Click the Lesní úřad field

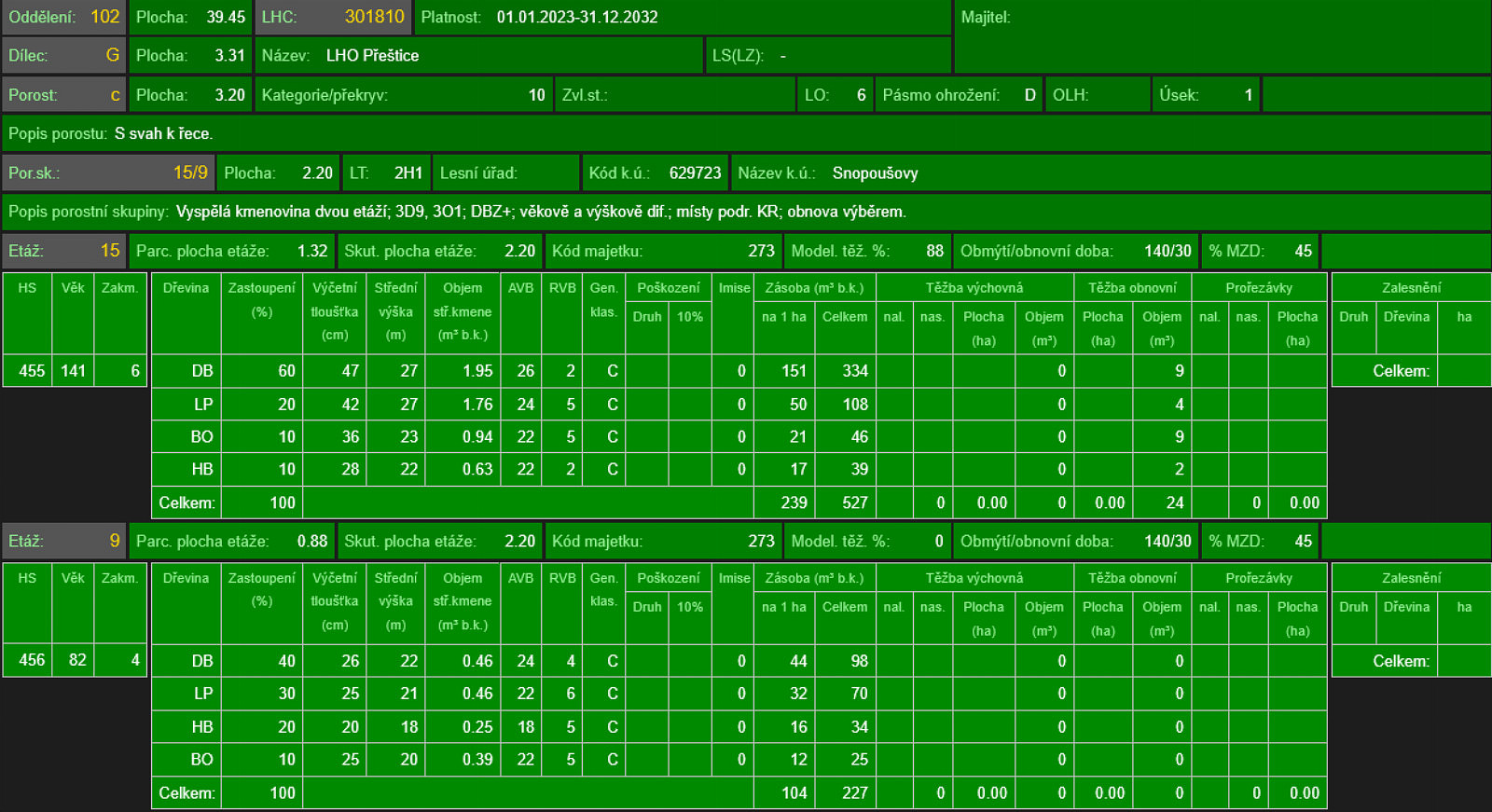[508, 172]
